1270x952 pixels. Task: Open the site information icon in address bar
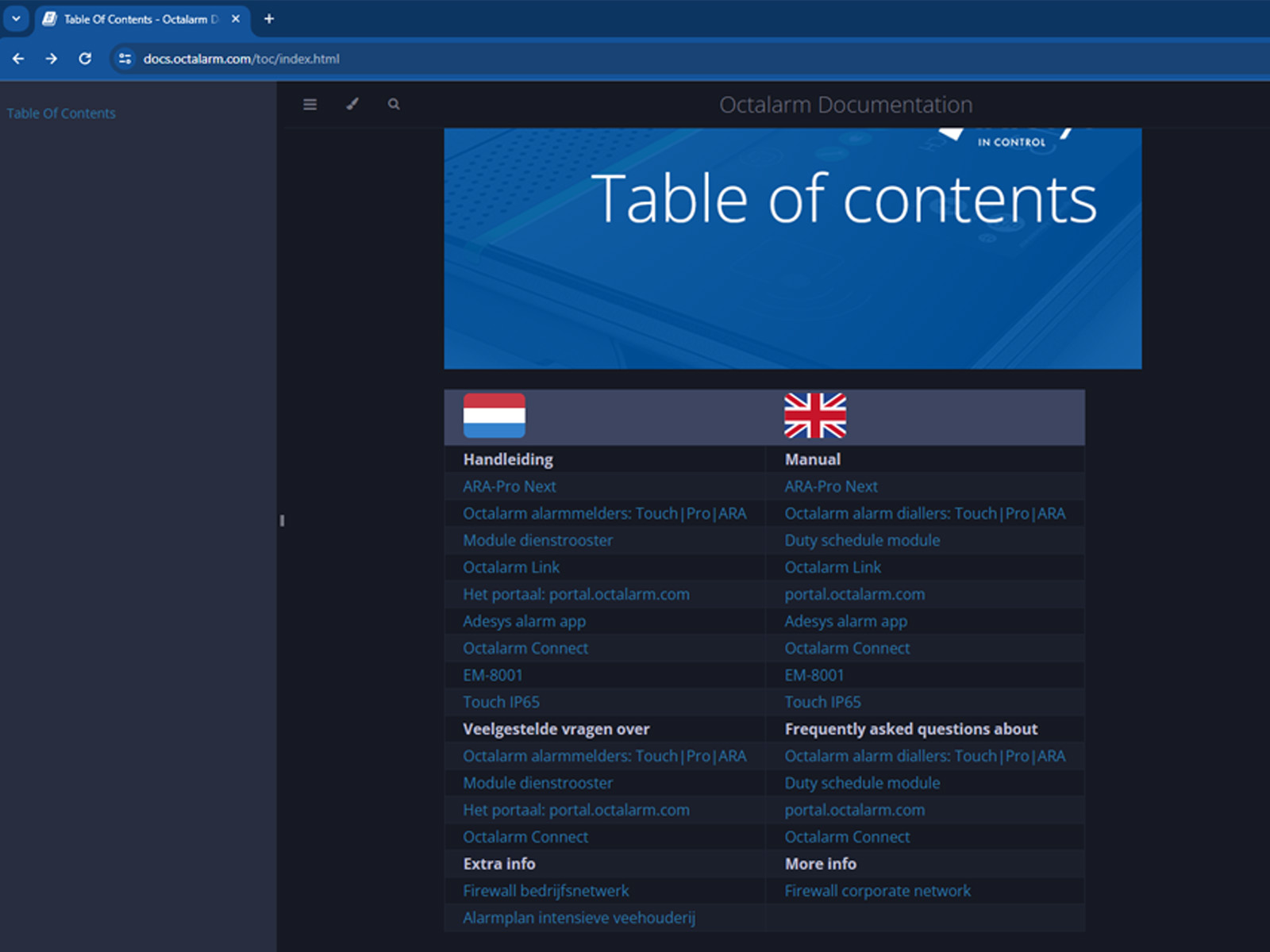[x=125, y=59]
